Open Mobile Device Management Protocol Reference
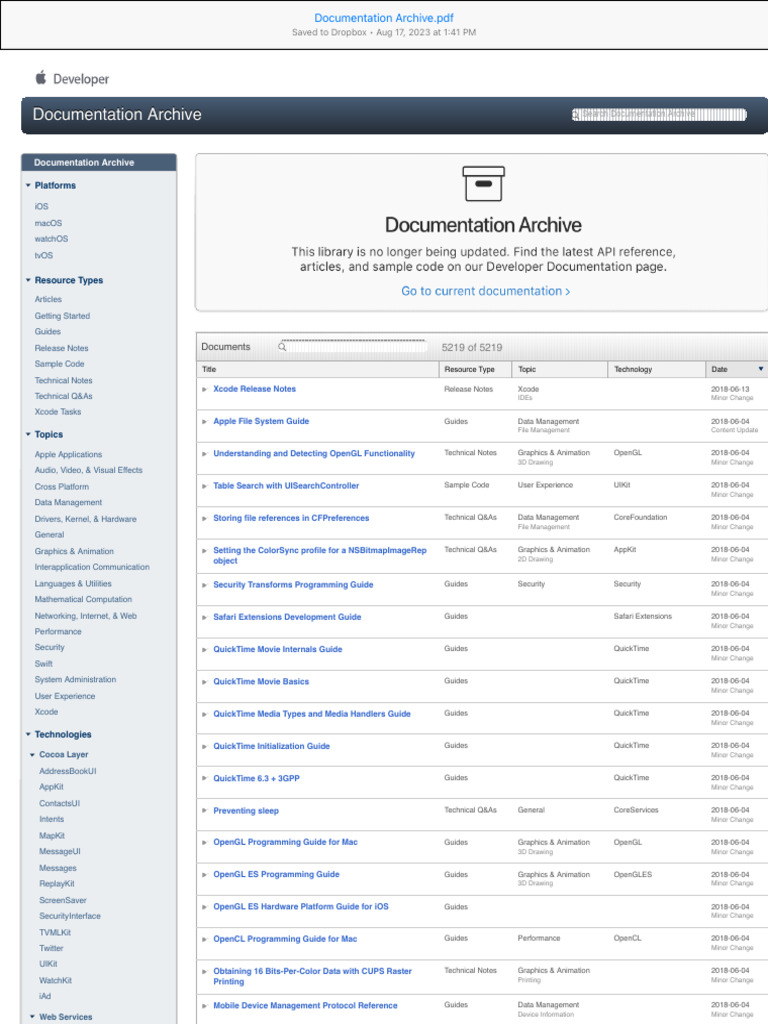The width and height of the screenshot is (768, 1024). pyautogui.click(x=305, y=1006)
